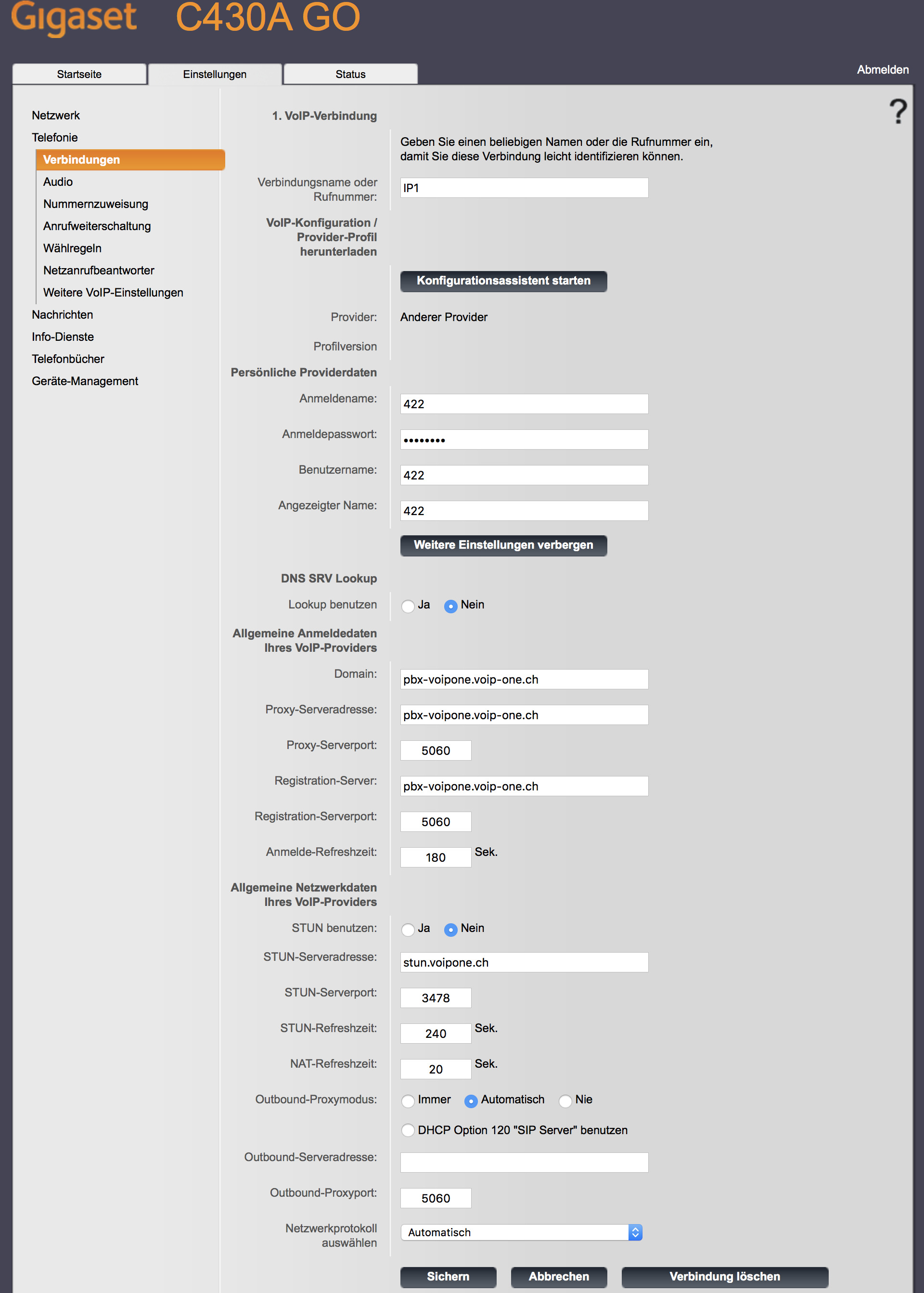Screen dimensions: 924x1293
Task: Focus the Verbindungsname oder Rufnummer field
Action: coord(524,188)
